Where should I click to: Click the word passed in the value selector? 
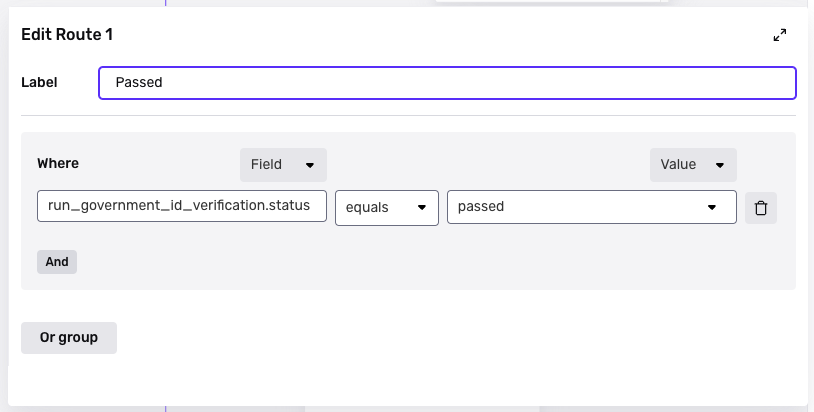click(x=481, y=207)
